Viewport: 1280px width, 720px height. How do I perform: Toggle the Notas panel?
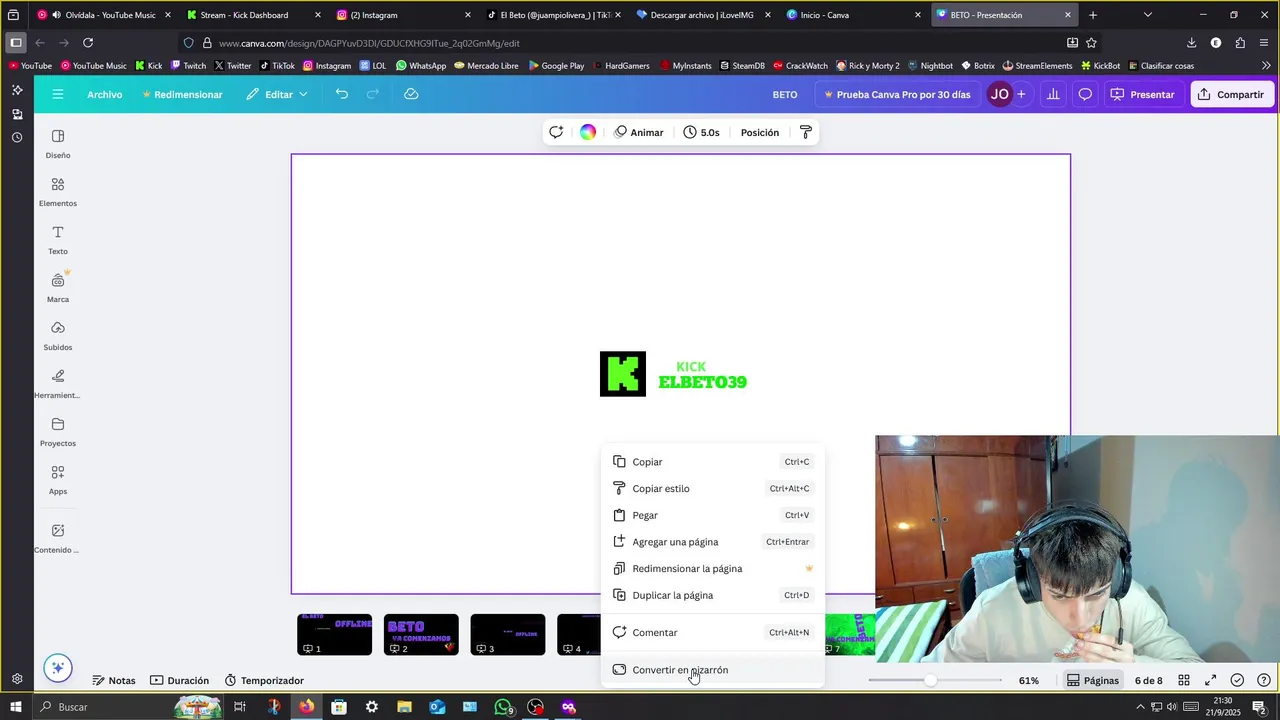[114, 680]
